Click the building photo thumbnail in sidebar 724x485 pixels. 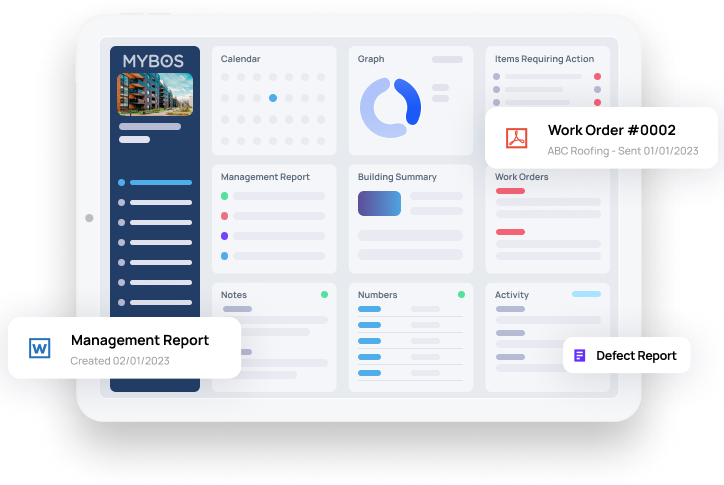click(x=155, y=94)
